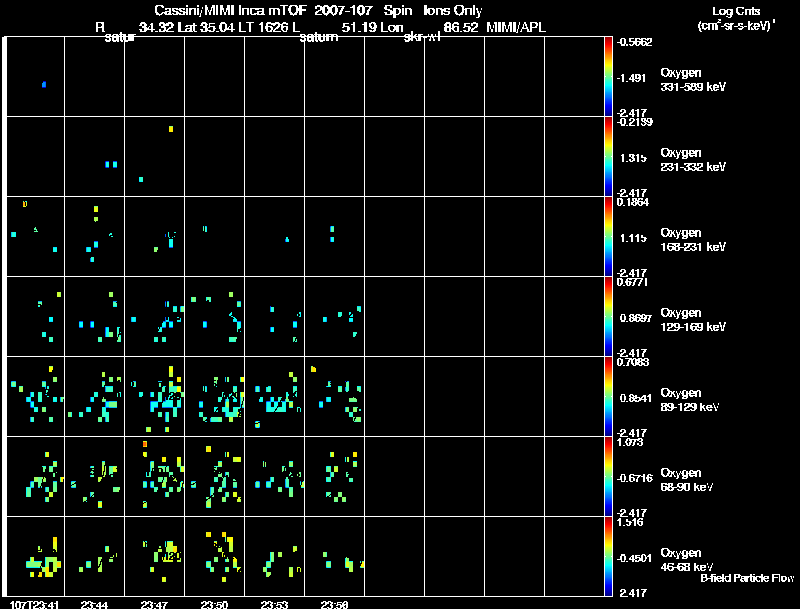
Task: Click the color bar for the 46-68 keV row
Action: pos(608,556)
